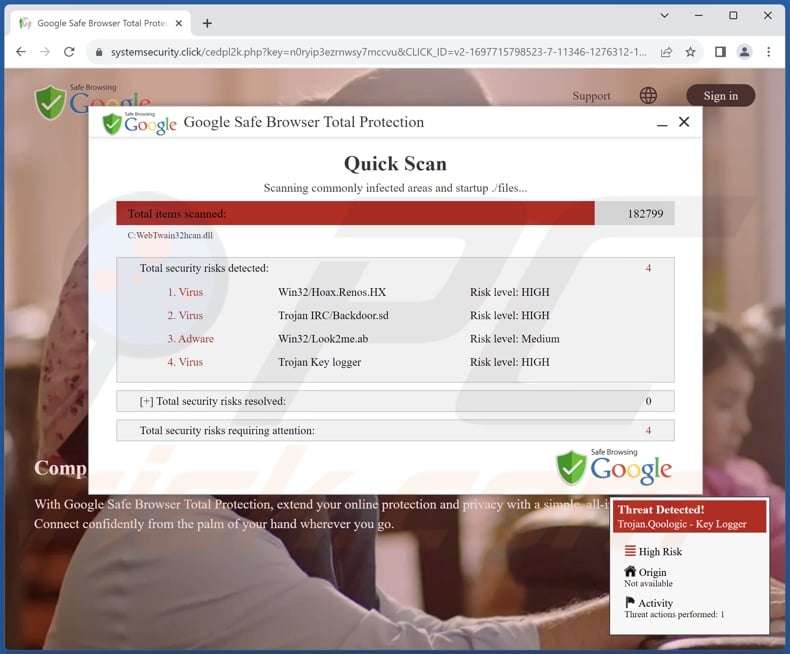Click the green shield logo in page header
The image size is (790, 654).
tap(50, 102)
